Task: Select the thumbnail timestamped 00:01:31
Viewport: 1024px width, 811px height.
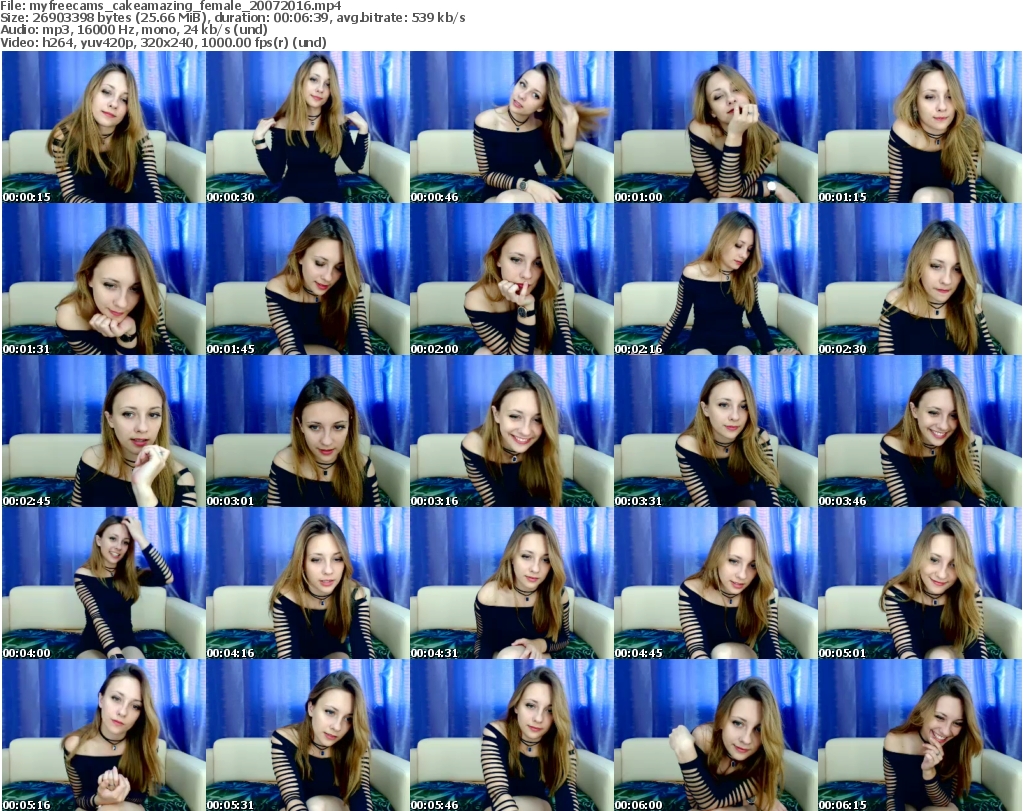Action: (104, 279)
